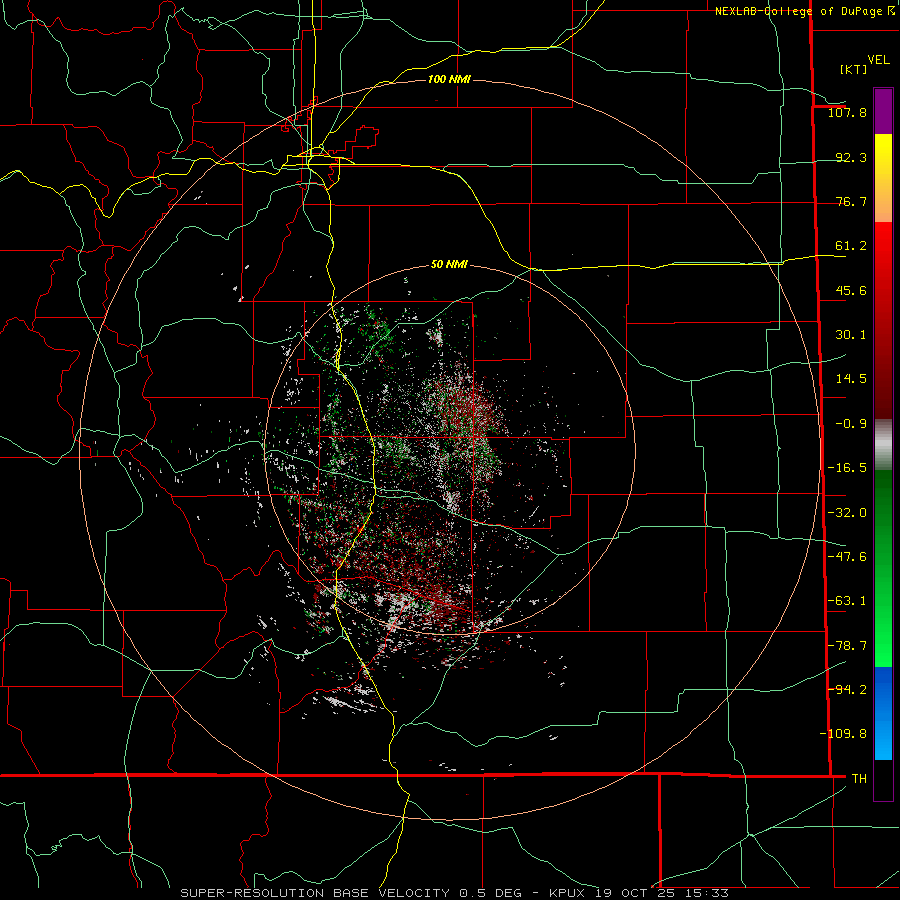Click the 30.1 velocity scale value

click(851, 335)
